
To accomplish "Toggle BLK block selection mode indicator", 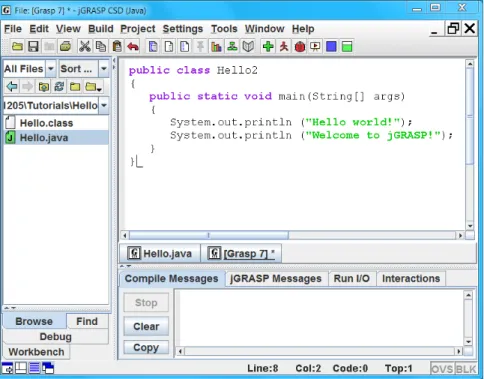I will pos(466,369).
